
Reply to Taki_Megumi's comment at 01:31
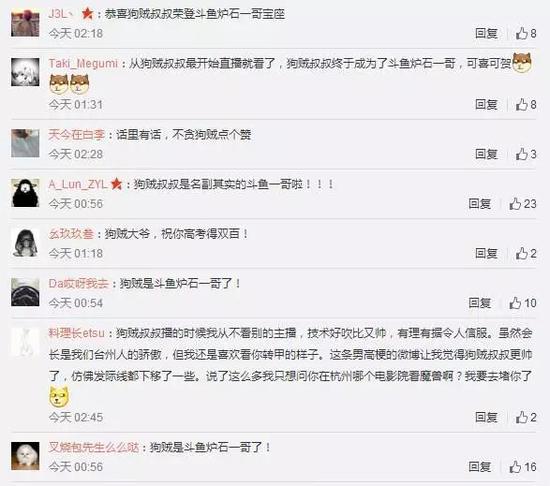(x=486, y=104)
